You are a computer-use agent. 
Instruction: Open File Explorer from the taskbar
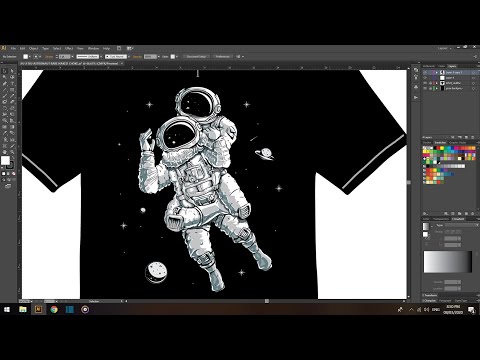coord(23,310)
